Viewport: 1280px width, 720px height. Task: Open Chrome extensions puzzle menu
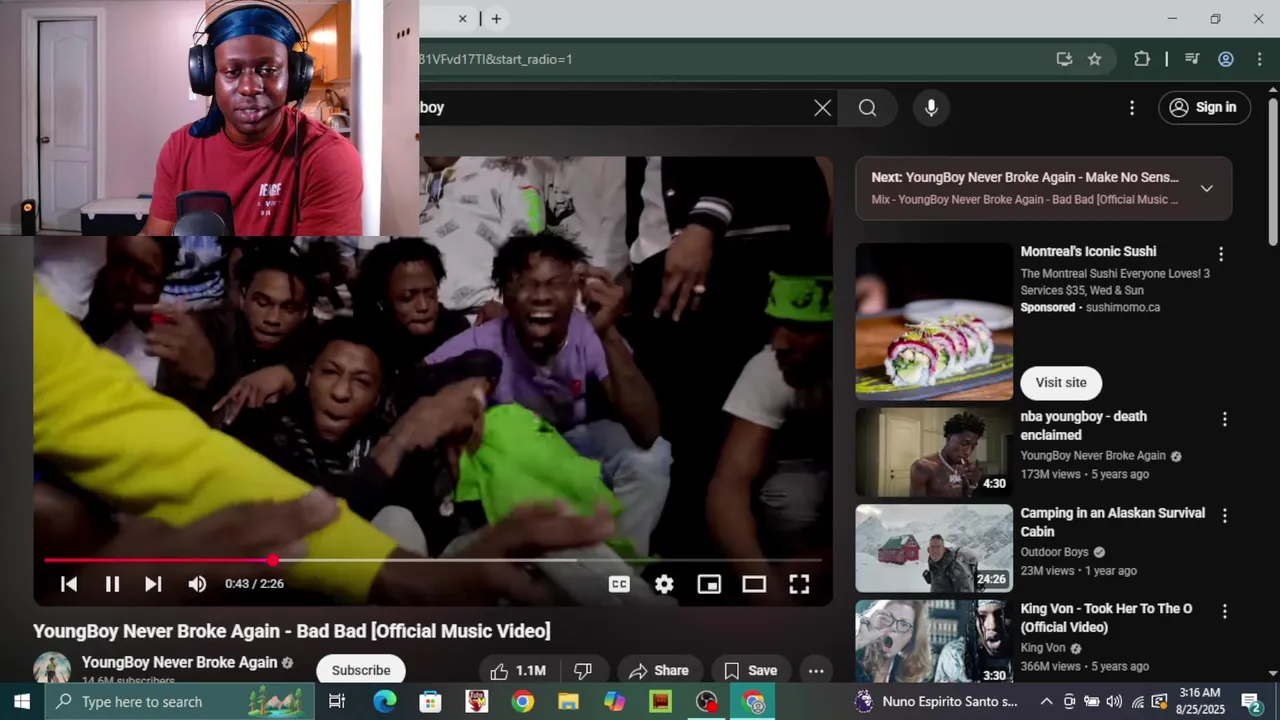click(1142, 59)
